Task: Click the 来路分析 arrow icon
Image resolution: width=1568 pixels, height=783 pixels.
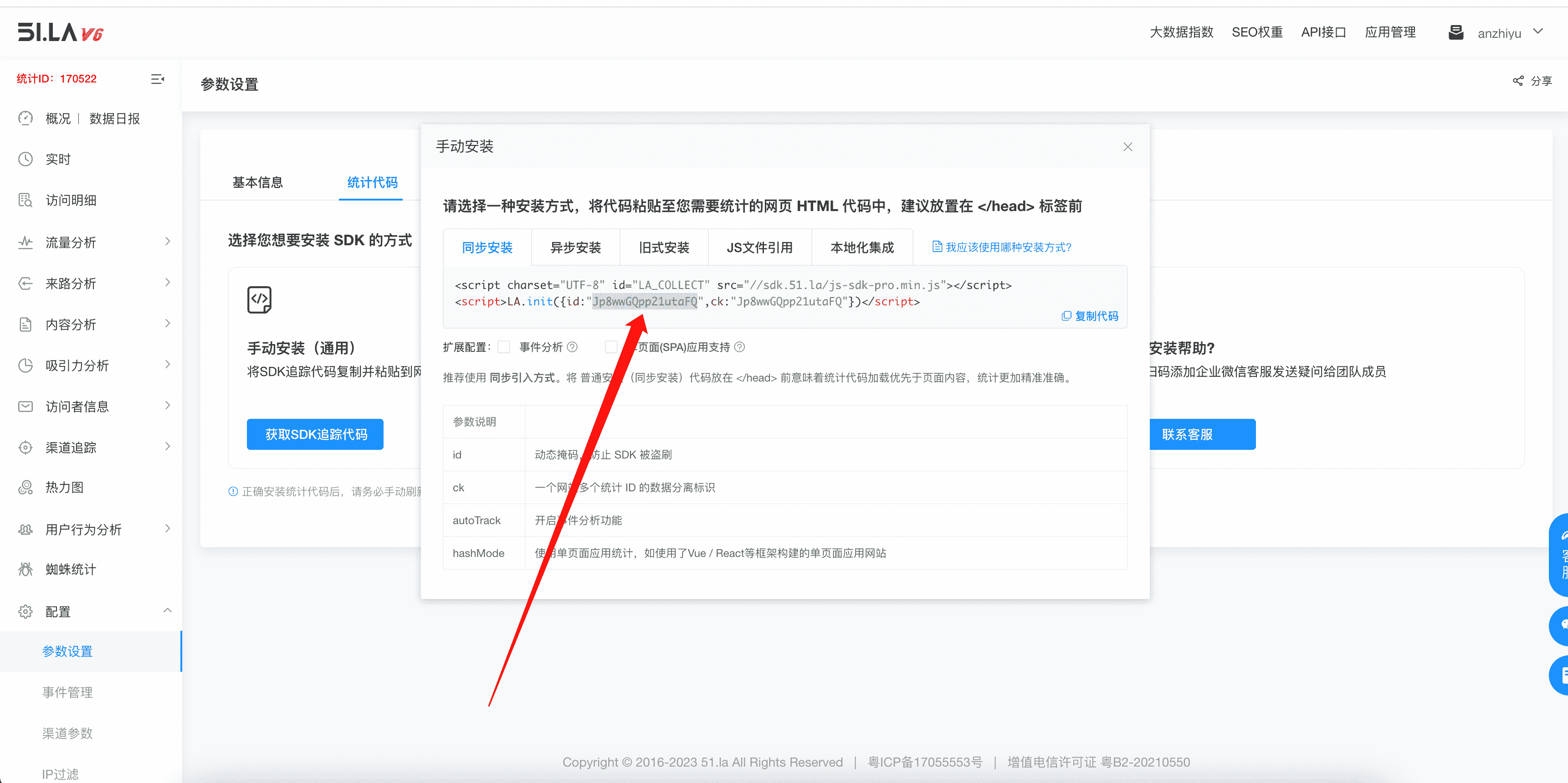Action: coord(26,283)
